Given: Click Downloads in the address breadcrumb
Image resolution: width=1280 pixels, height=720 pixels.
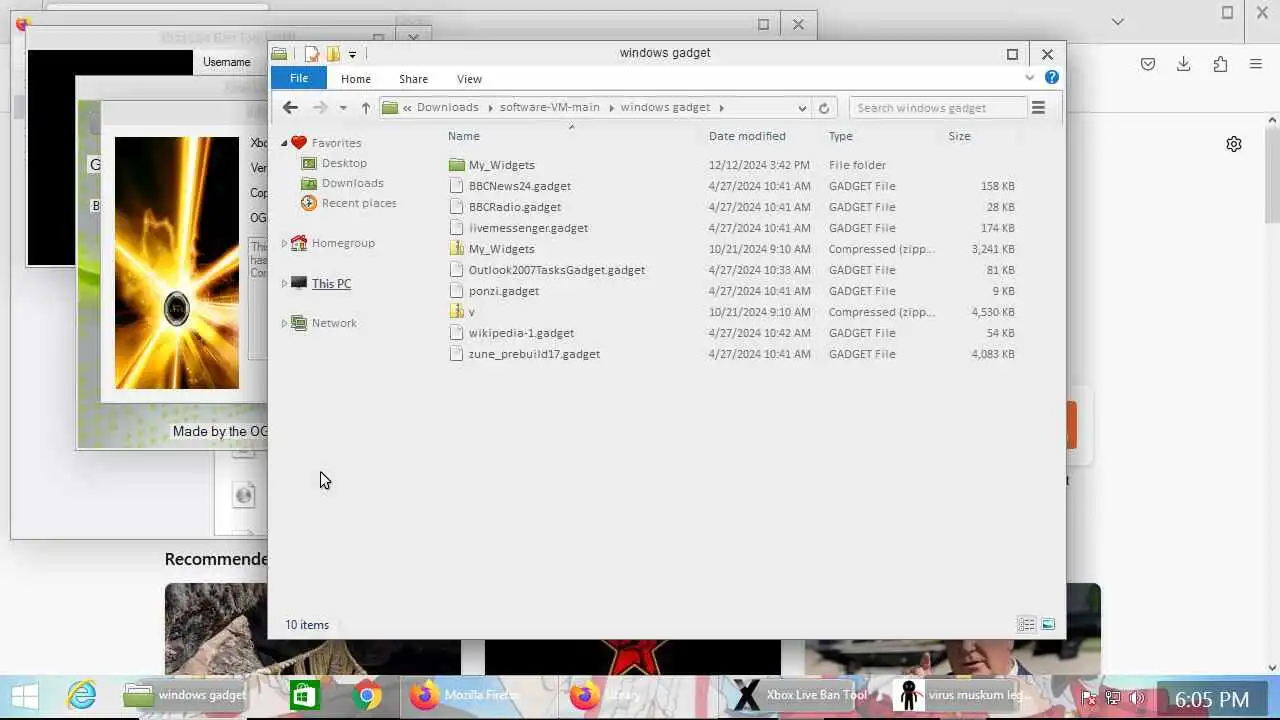Looking at the screenshot, I should point(447,107).
